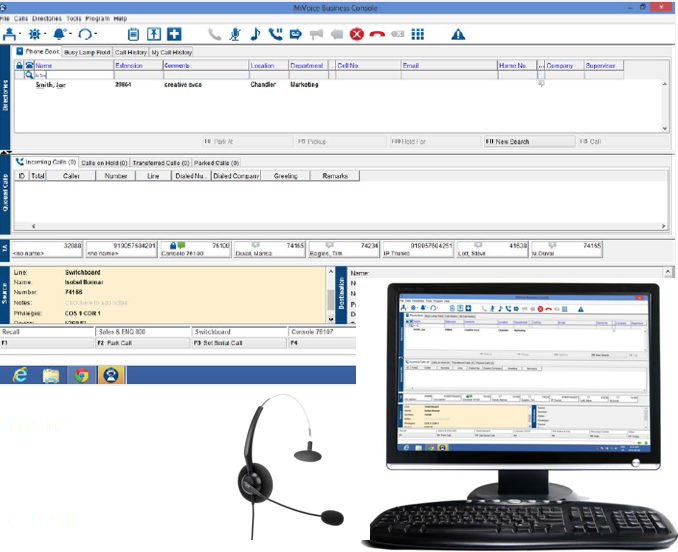This screenshot has width=678, height=552.
Task: Open the Help menu
Action: (x=120, y=19)
